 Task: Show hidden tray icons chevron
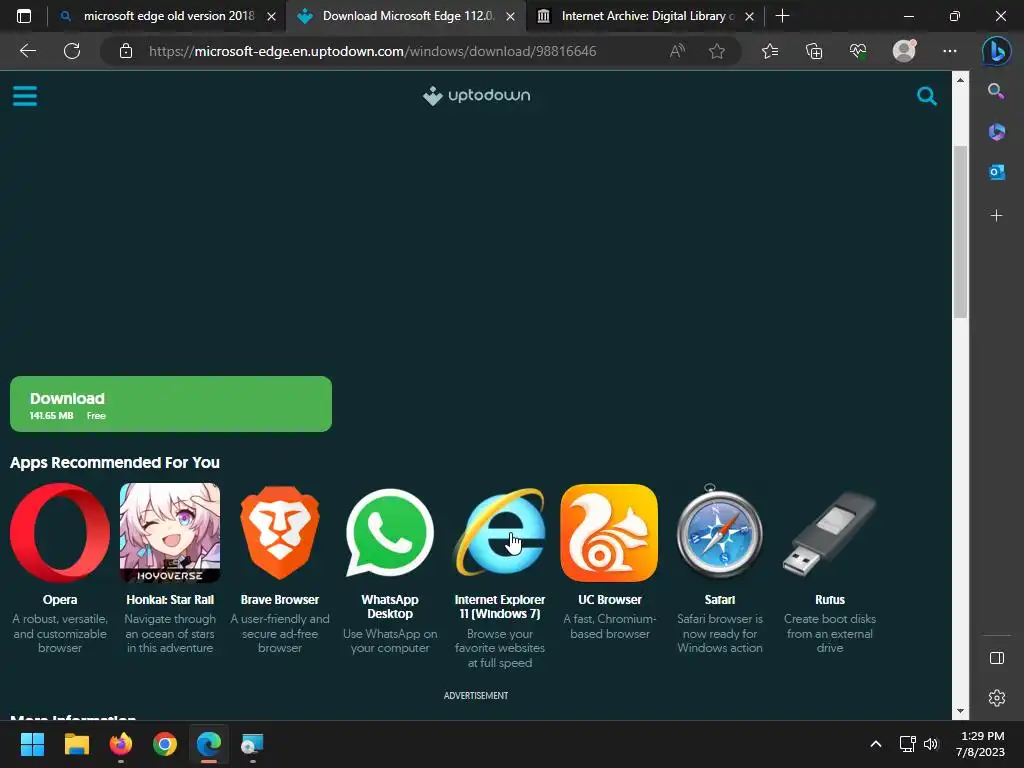pos(876,744)
